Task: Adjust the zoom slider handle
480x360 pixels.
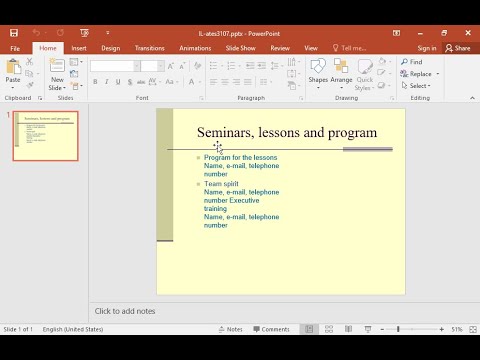Action: [x=398, y=329]
